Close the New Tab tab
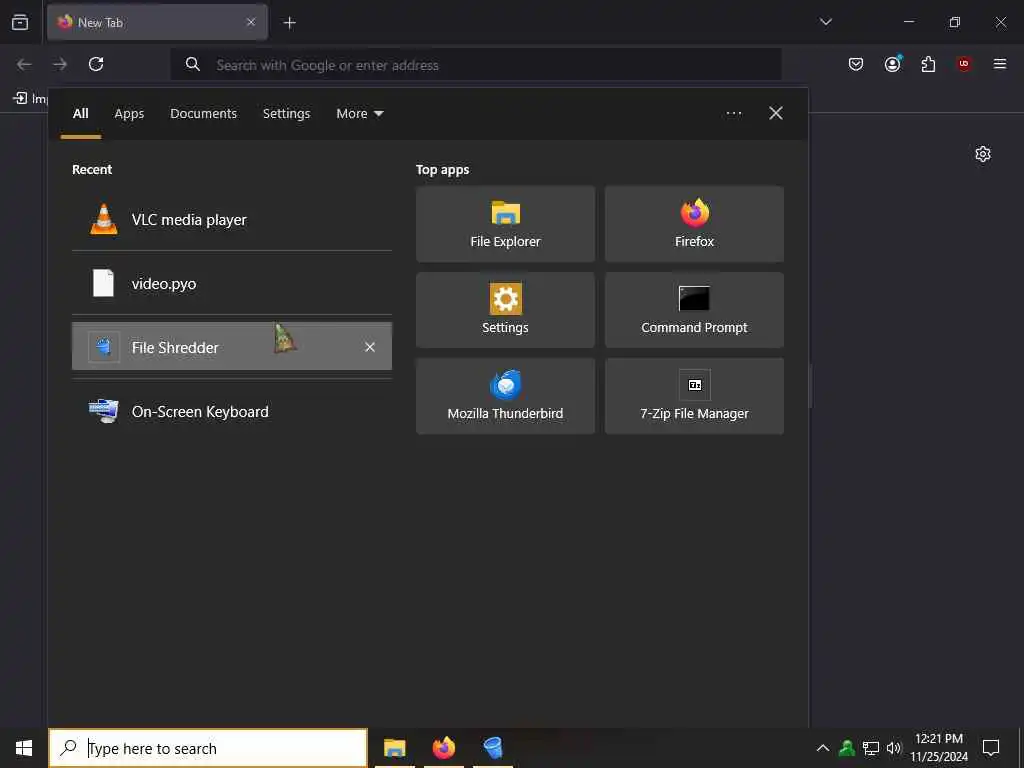 tap(251, 22)
